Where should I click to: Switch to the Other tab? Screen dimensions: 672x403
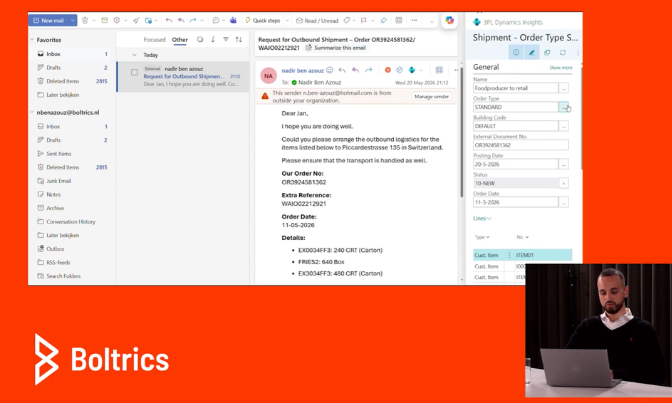coord(180,39)
